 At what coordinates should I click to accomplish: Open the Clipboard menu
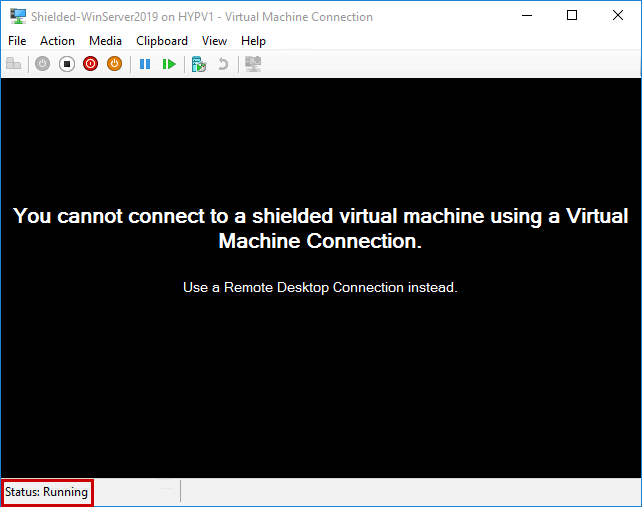(x=162, y=41)
